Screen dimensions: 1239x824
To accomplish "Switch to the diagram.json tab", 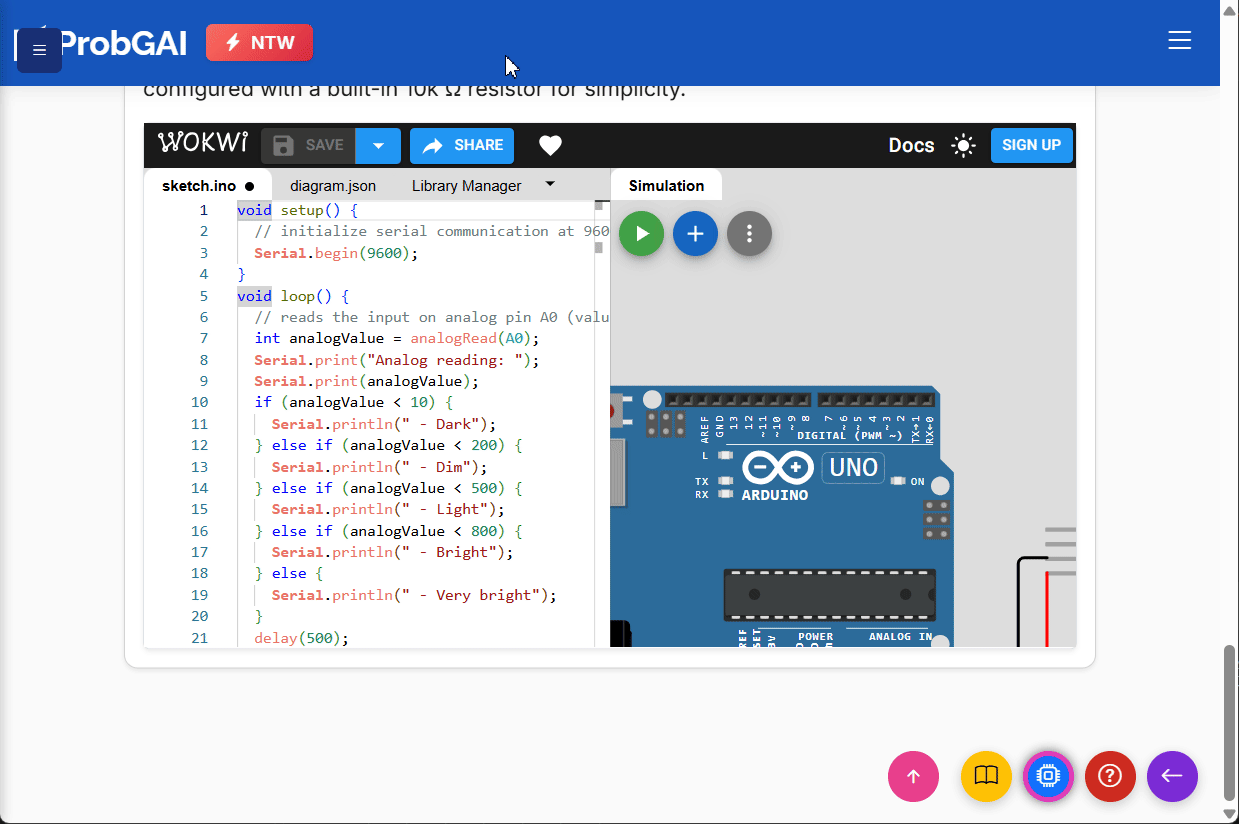I will (x=333, y=186).
